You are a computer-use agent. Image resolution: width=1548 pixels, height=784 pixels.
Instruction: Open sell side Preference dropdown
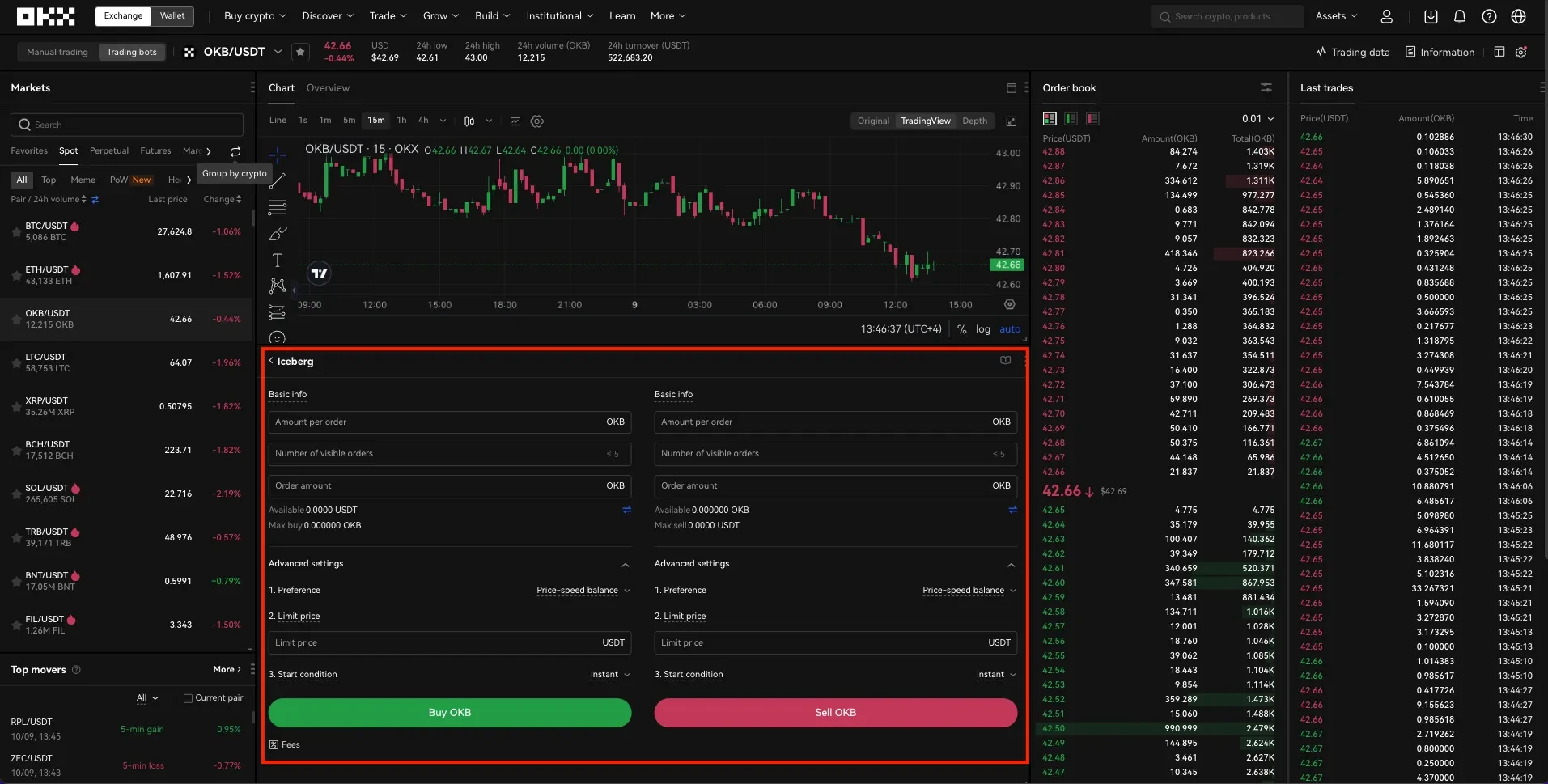pyautogui.click(x=969, y=591)
